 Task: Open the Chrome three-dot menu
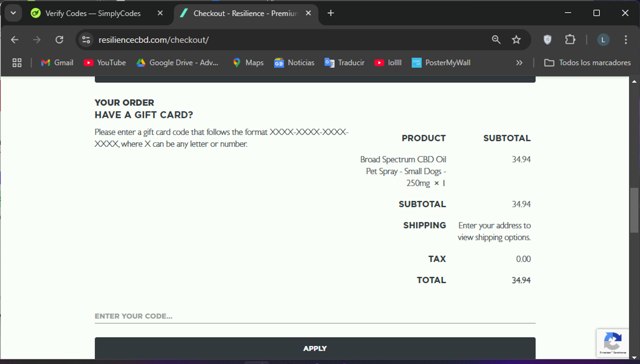(x=625, y=40)
